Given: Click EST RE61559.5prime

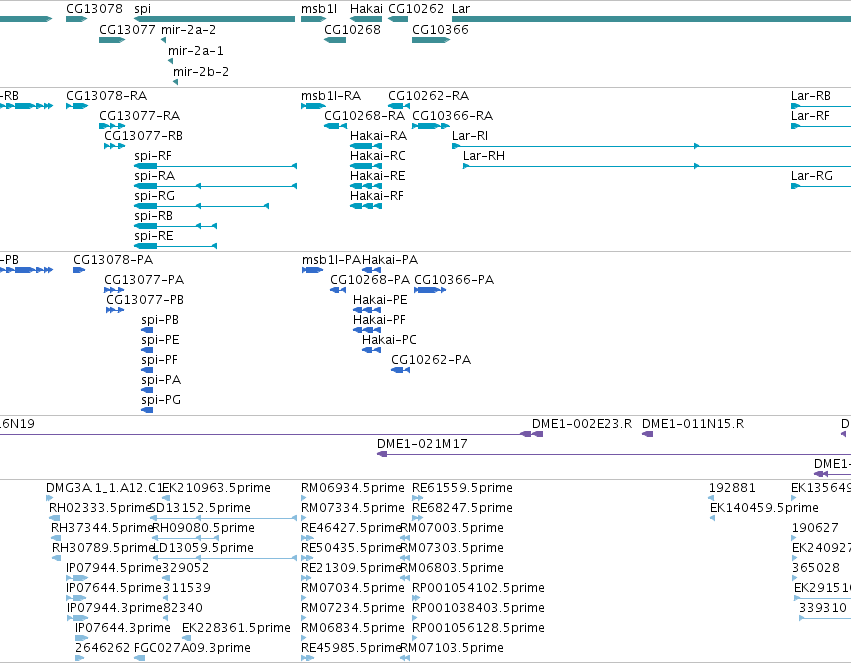Looking at the screenshot, I should (462, 488).
